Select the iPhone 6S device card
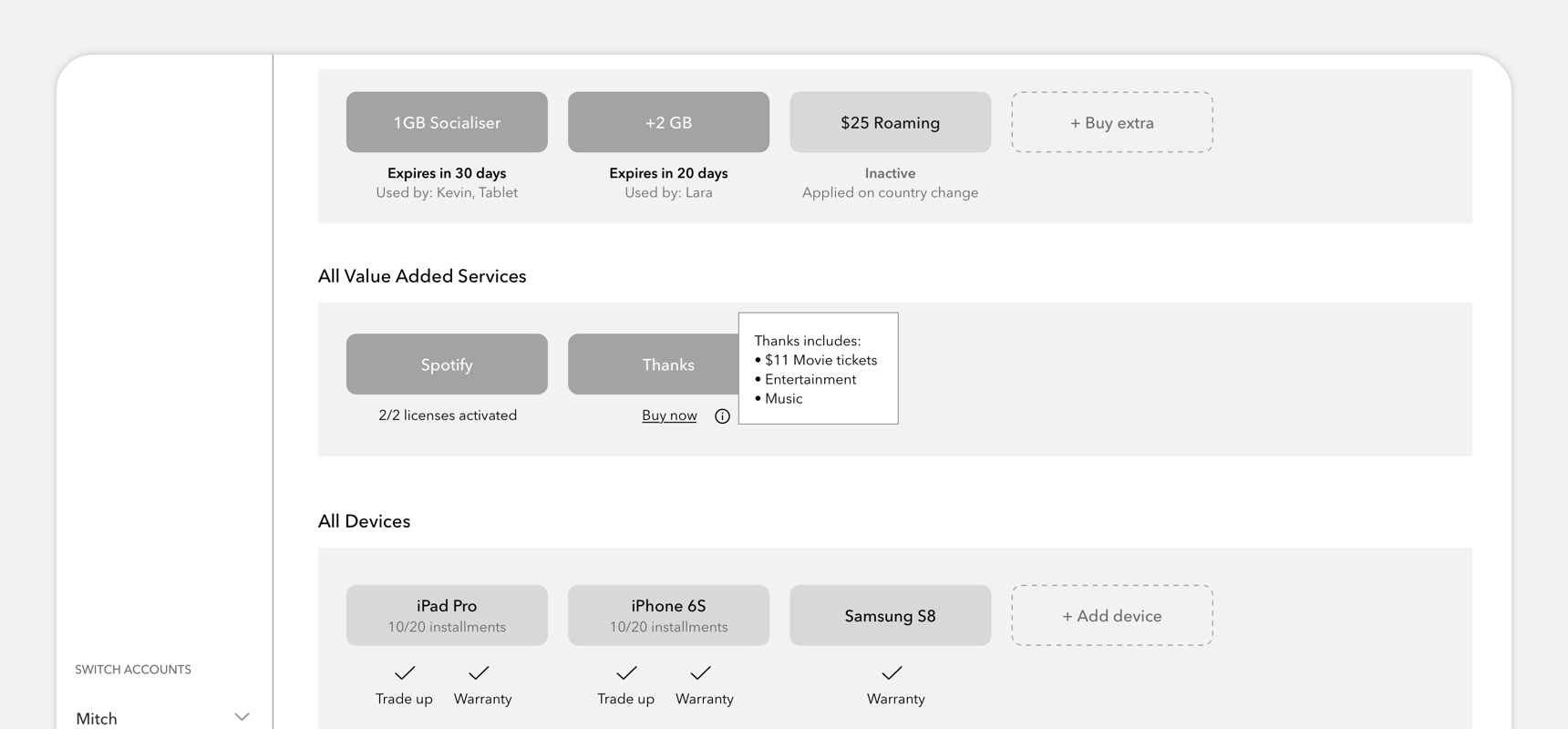The image size is (1568, 729). (668, 615)
